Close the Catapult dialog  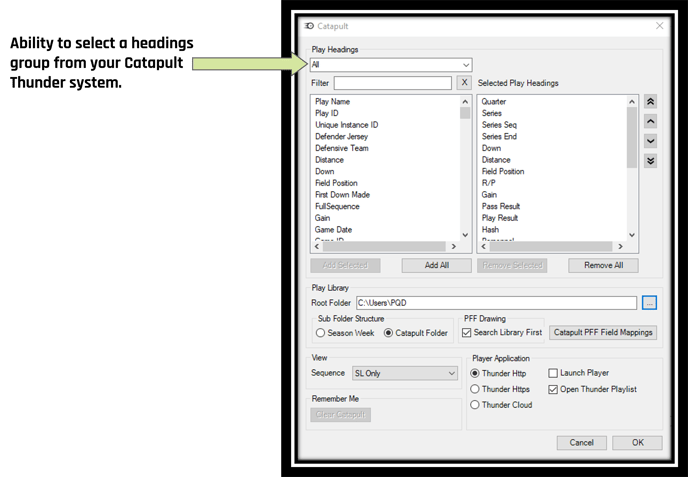[659, 26]
